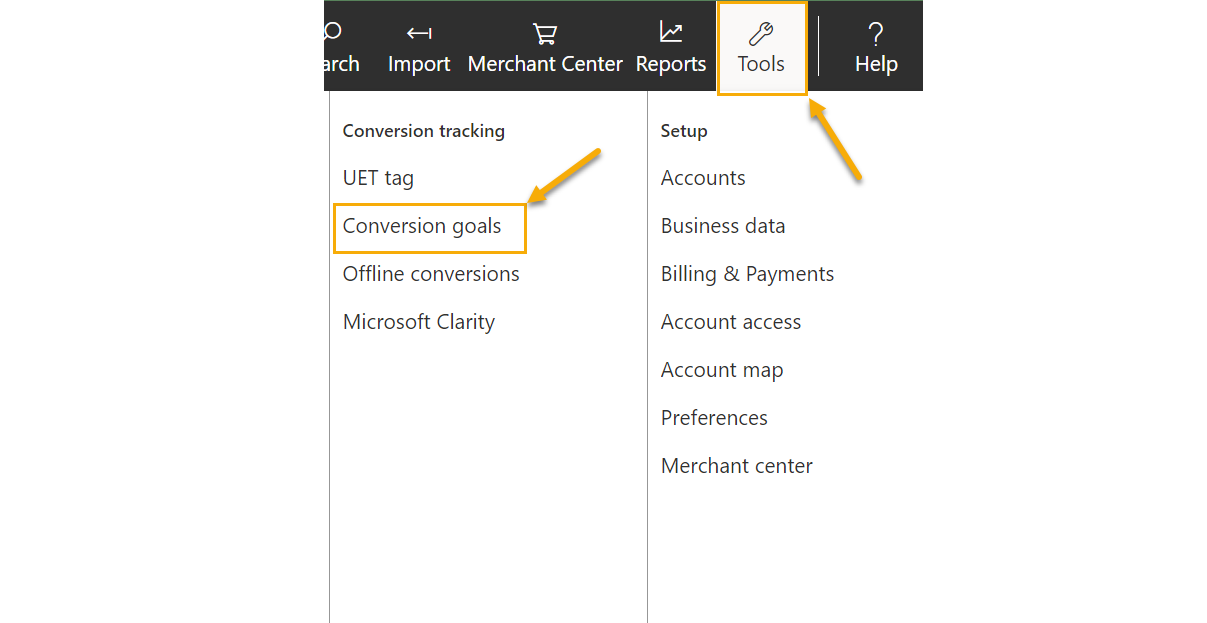
Task: Open Reports via the chart icon
Action: pyautogui.click(x=671, y=33)
